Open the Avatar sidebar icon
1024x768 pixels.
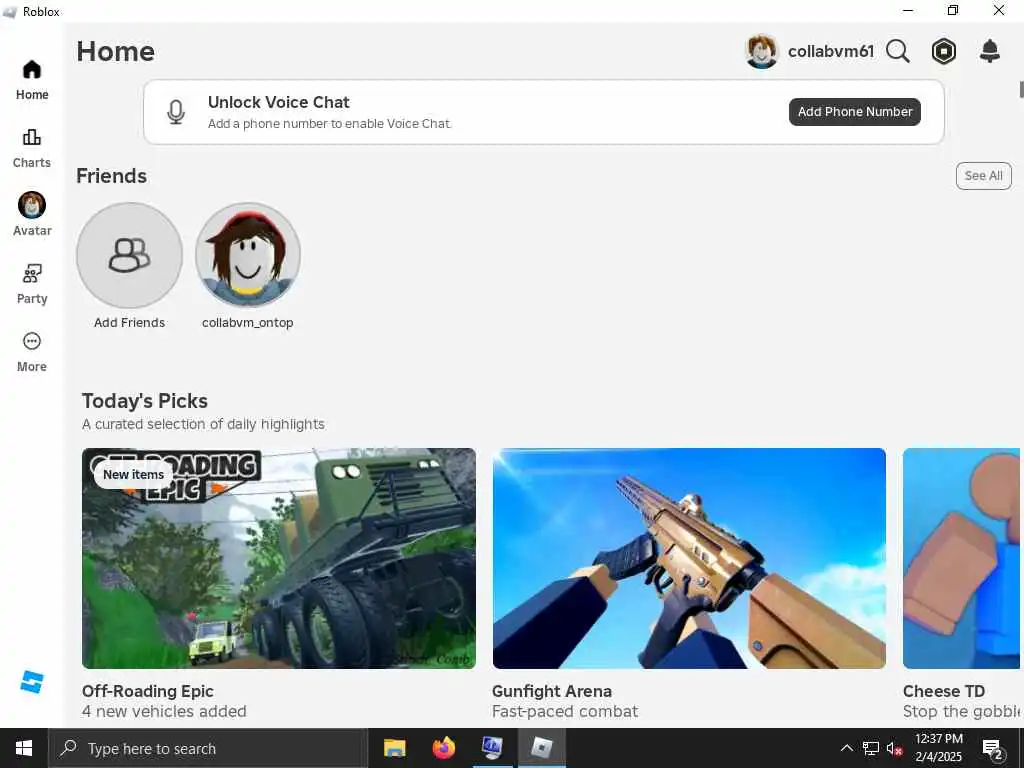click(31, 205)
